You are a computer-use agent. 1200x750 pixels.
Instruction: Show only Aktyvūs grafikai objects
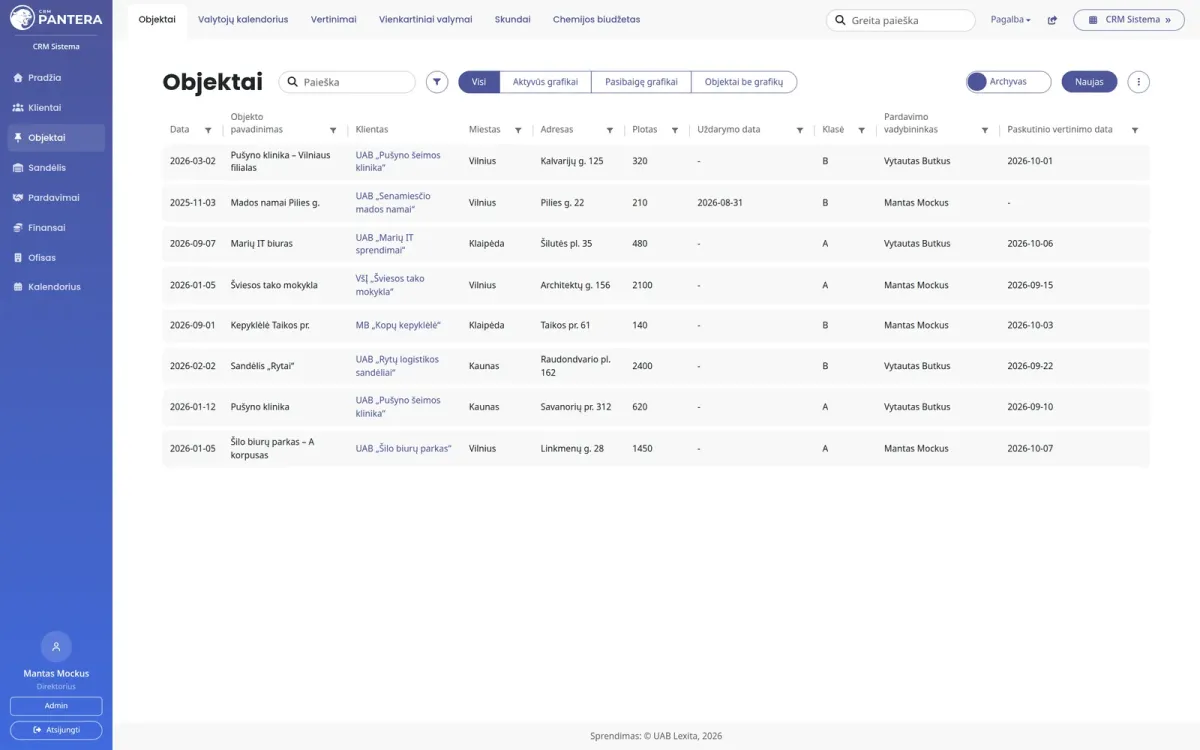[x=545, y=82]
